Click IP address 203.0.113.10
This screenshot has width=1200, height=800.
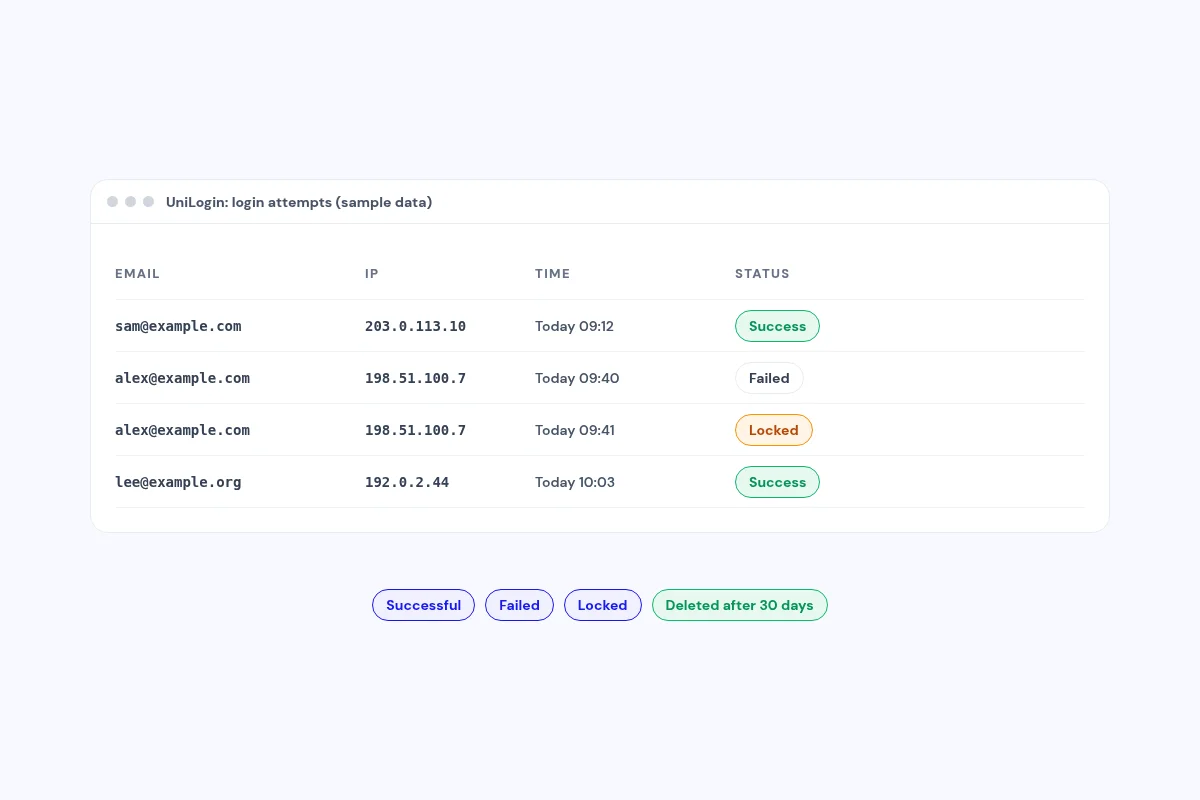[x=415, y=326]
